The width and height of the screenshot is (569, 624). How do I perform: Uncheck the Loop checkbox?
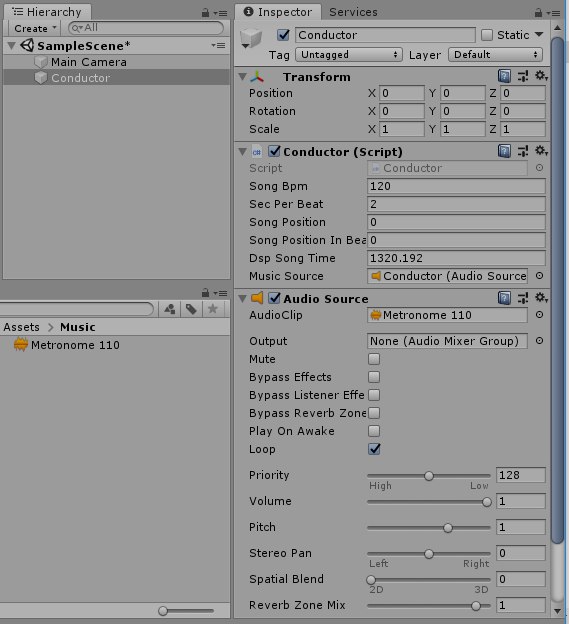click(374, 449)
